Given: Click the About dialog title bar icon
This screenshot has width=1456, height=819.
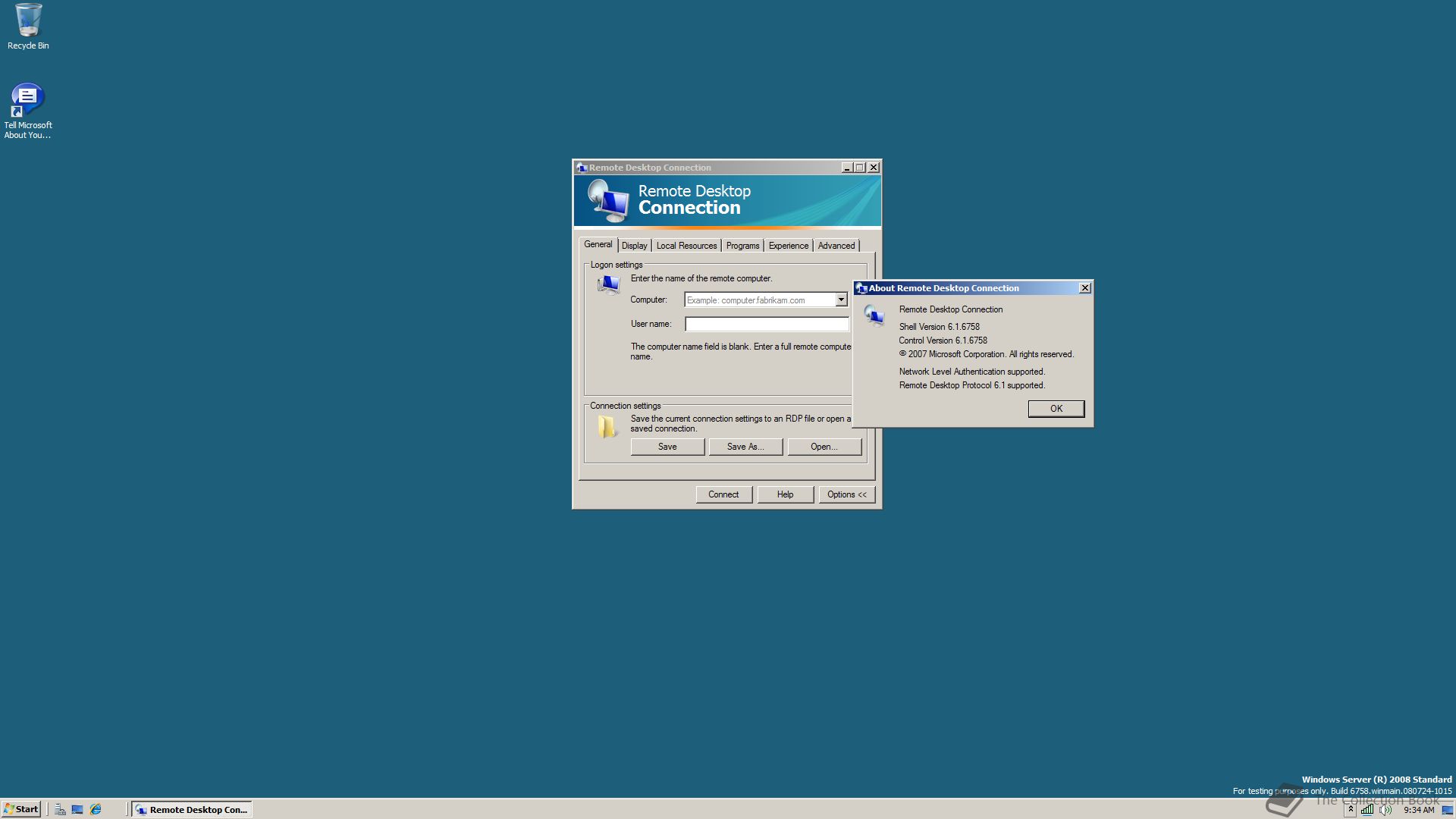Looking at the screenshot, I should point(861,288).
